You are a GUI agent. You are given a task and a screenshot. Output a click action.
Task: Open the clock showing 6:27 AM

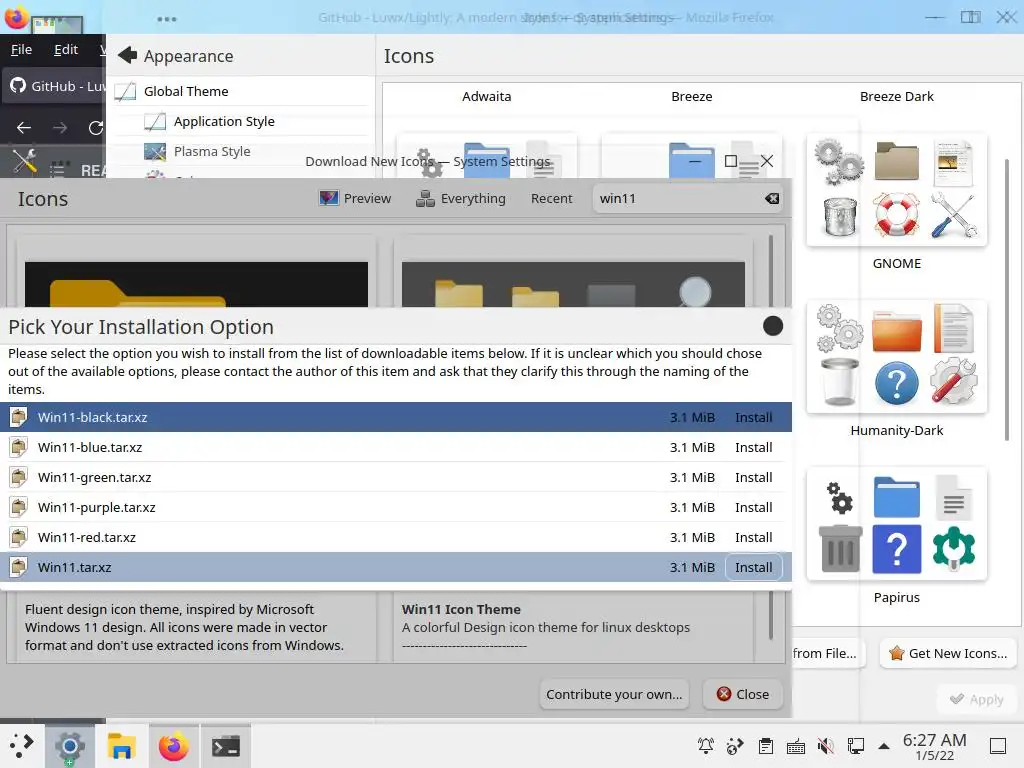pos(935,746)
